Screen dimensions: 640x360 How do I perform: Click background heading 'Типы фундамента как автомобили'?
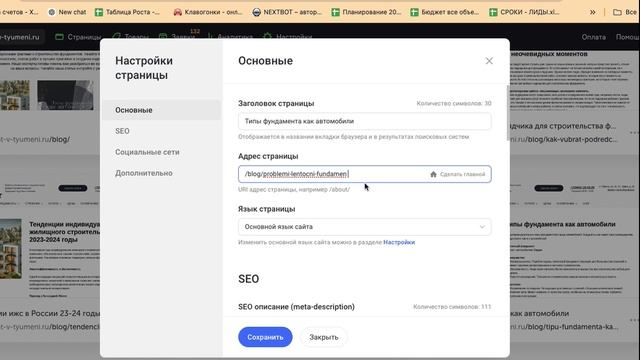point(563,224)
